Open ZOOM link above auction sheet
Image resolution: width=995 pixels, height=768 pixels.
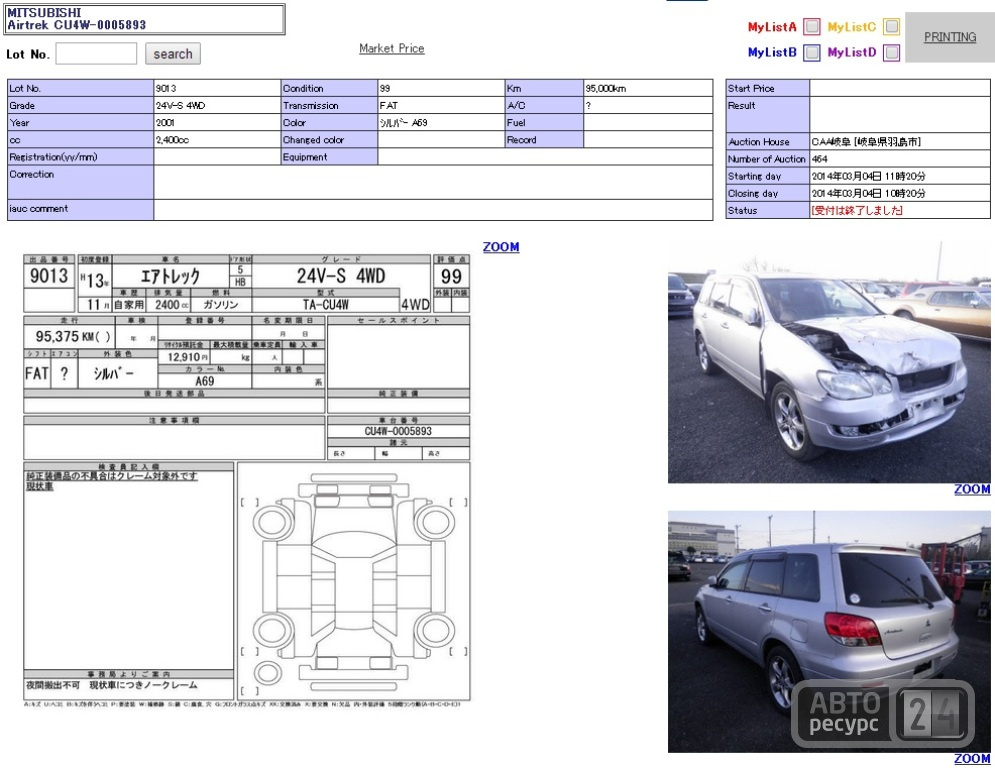click(x=501, y=247)
